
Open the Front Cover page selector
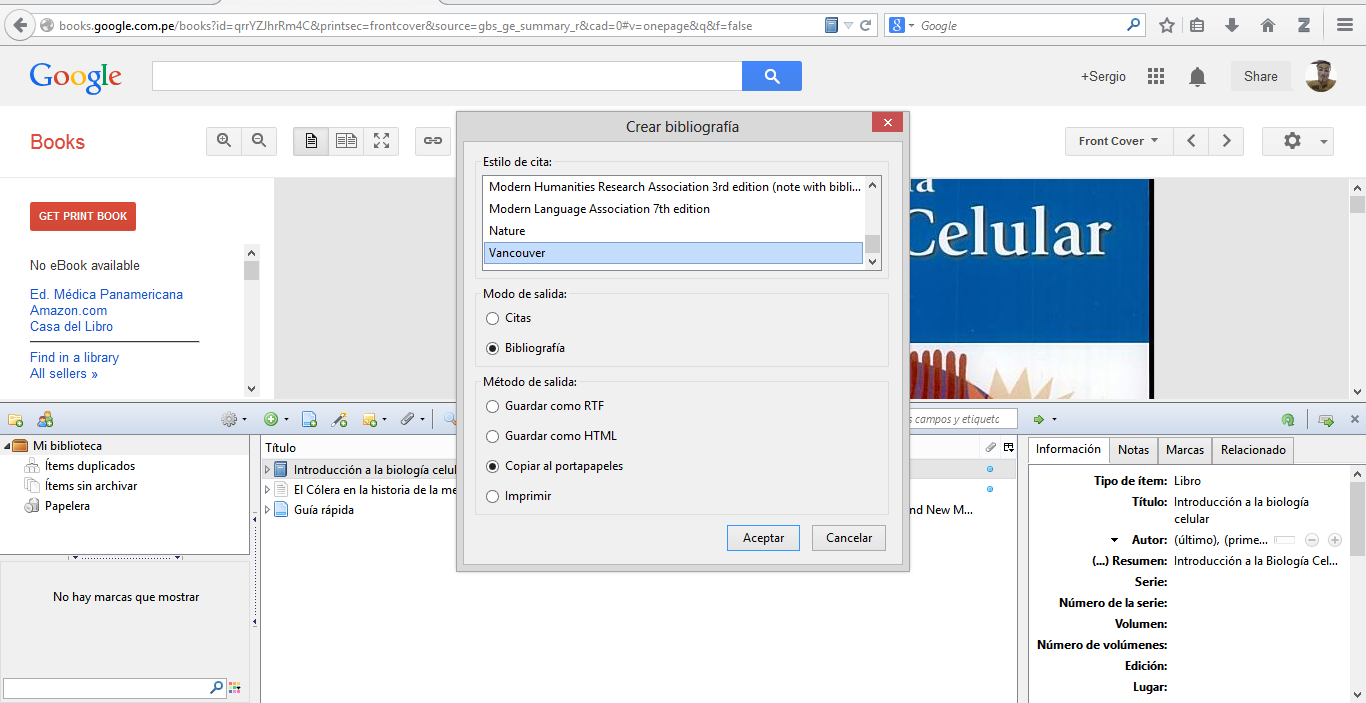point(1117,141)
